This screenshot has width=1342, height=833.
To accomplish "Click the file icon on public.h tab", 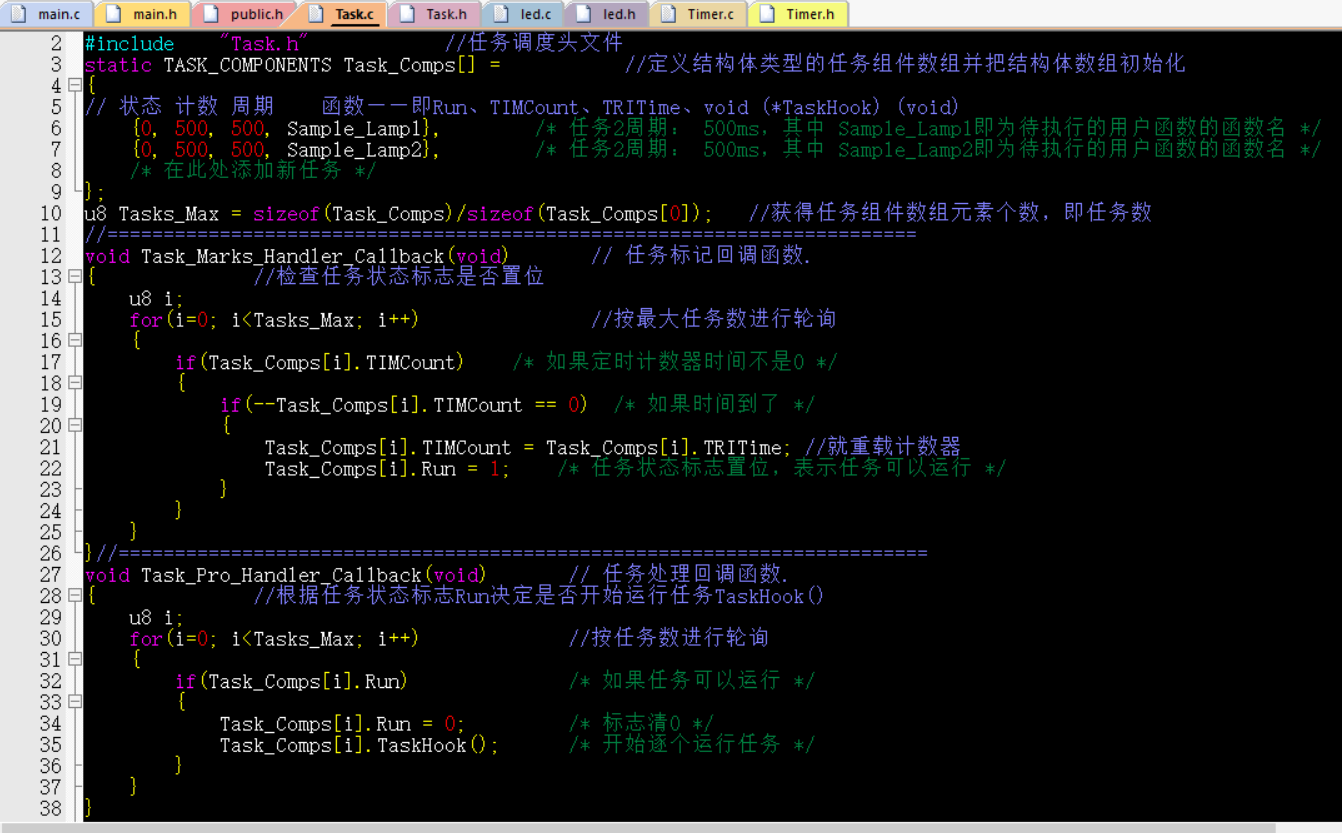I will coord(212,14).
